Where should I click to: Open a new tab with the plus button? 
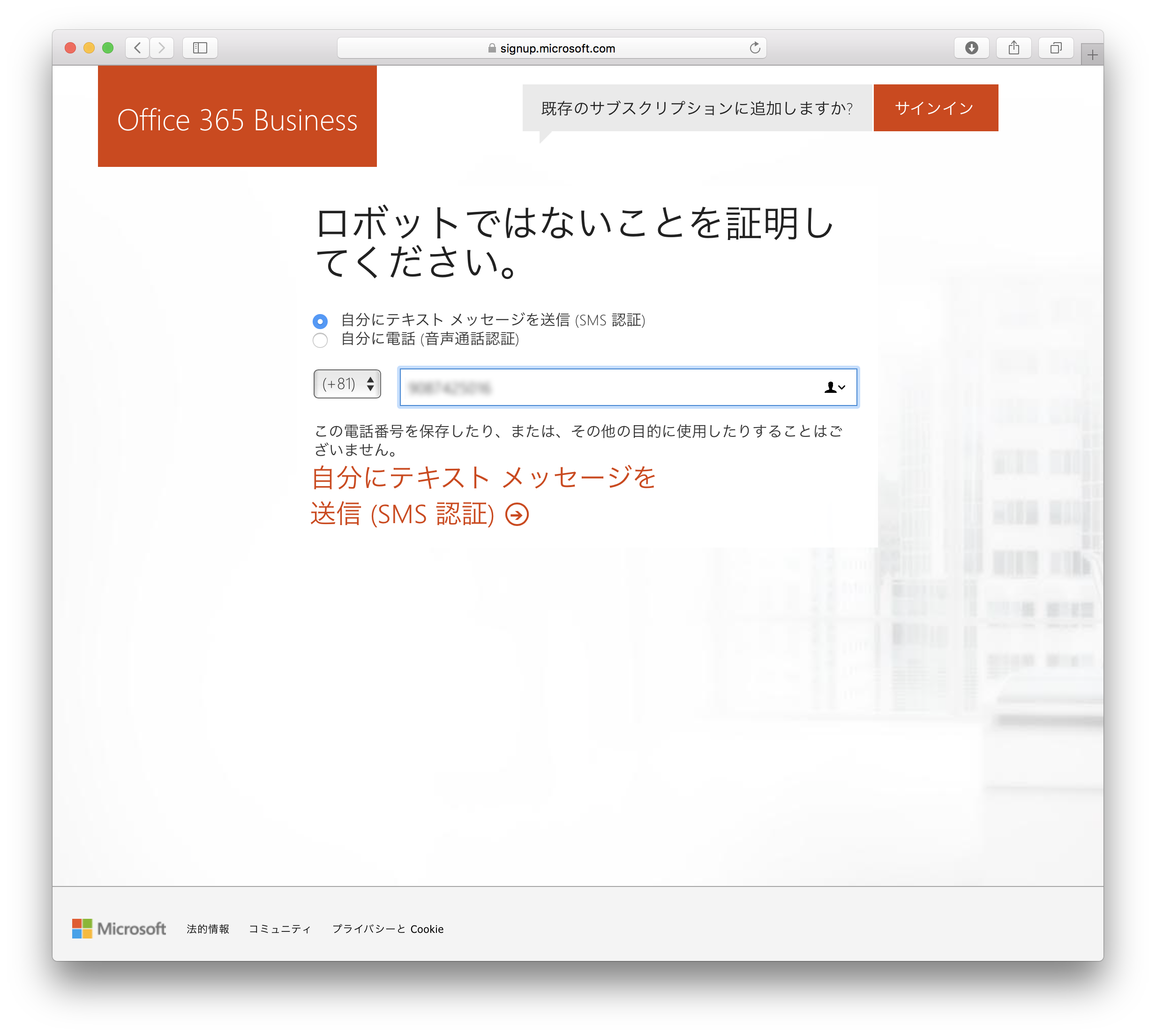pos(1092,55)
